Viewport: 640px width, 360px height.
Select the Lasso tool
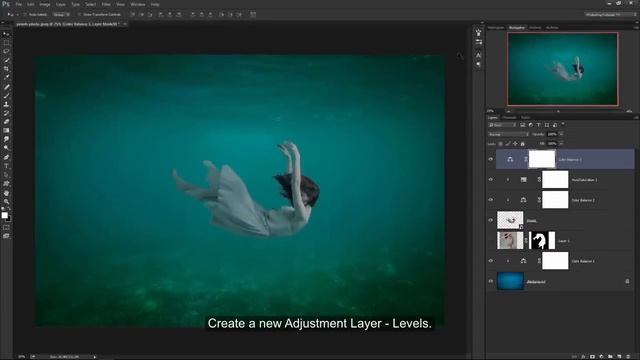6,51
